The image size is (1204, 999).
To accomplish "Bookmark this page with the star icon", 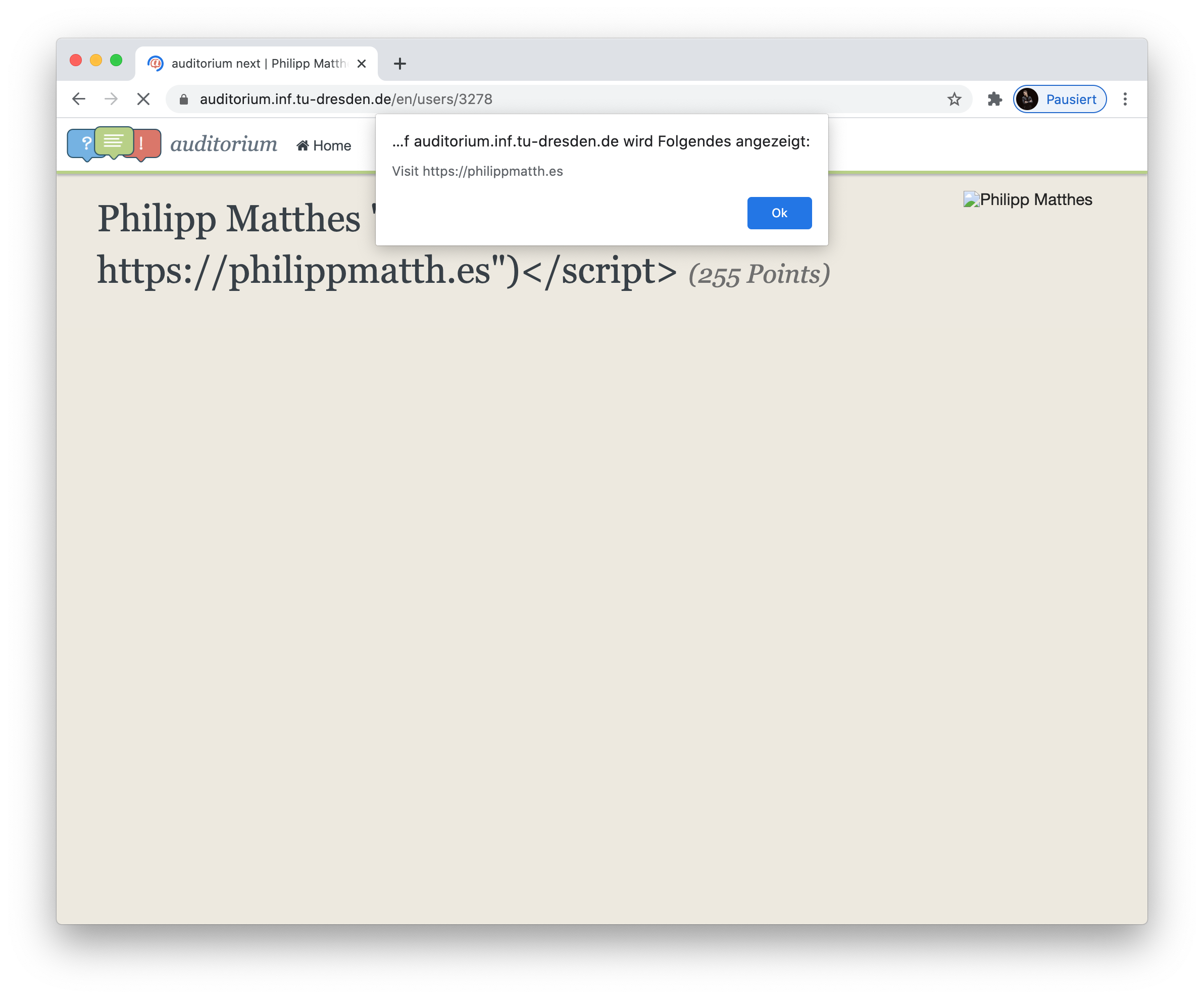I will click(x=954, y=99).
